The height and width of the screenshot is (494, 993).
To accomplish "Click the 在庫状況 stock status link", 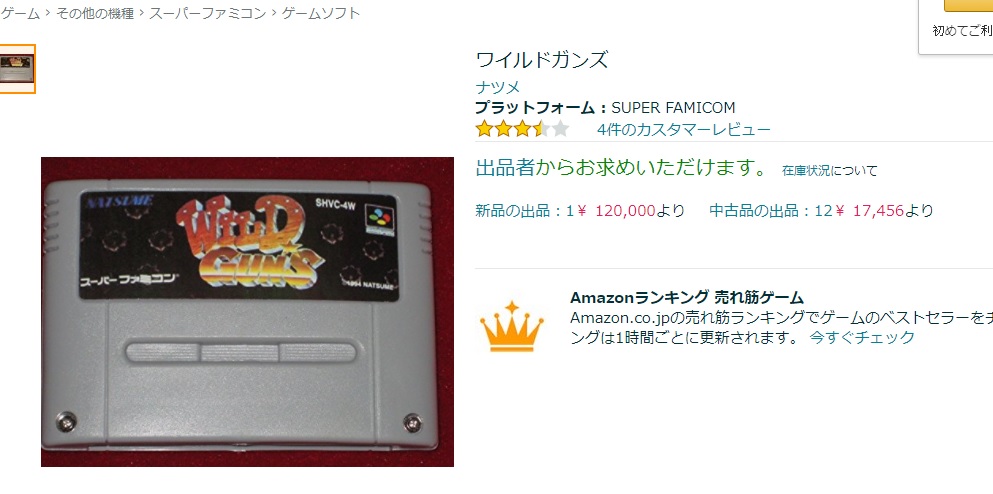I will (x=806, y=170).
